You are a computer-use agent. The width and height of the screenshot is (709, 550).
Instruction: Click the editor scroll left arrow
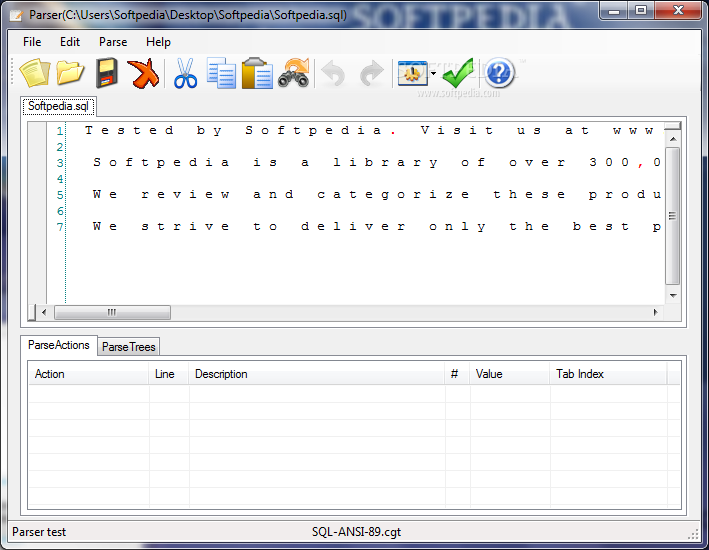point(44,312)
